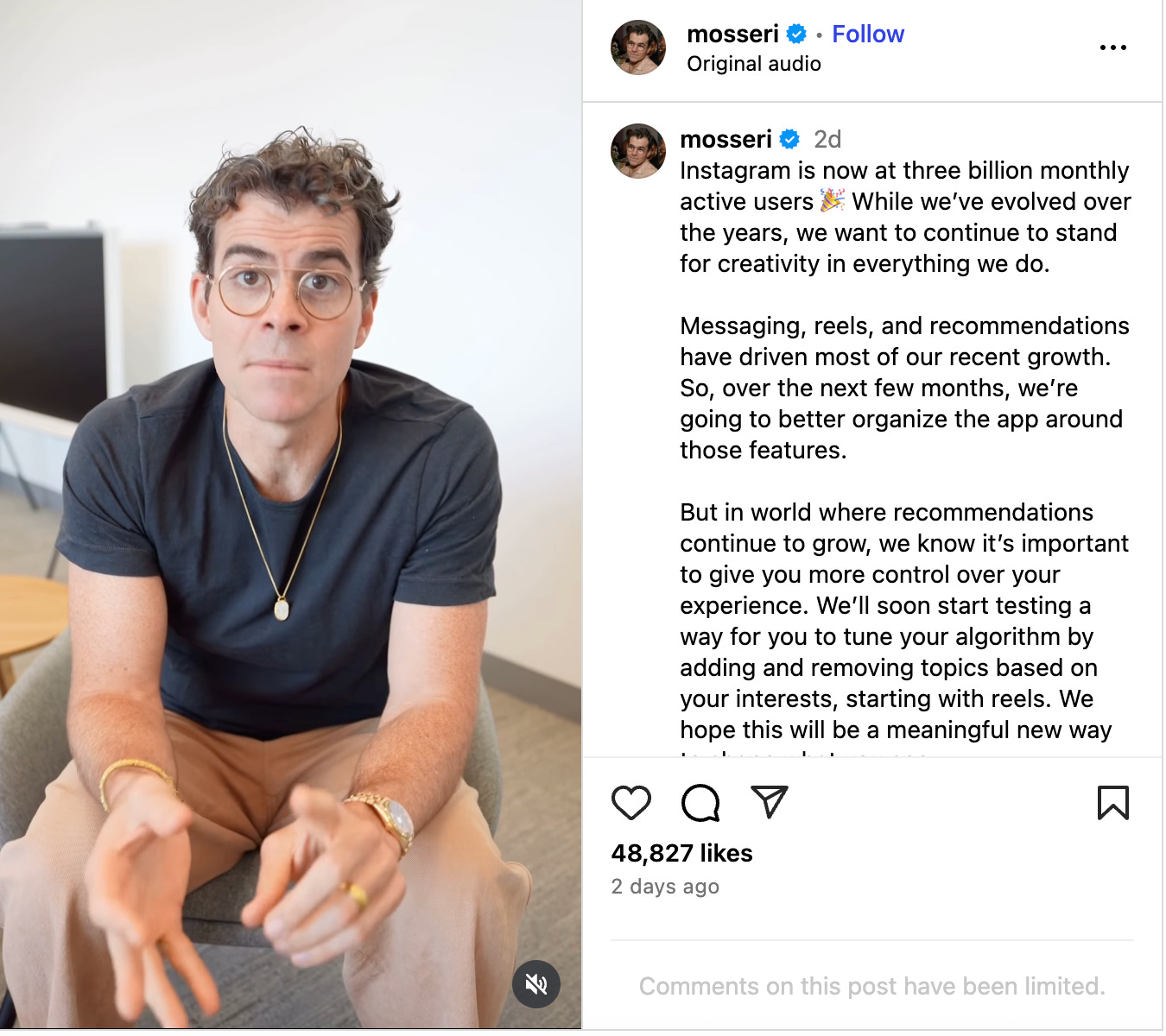Screen dimensions: 1166x1036
Task: Select the mosseri username above the caption
Action: tap(726, 139)
